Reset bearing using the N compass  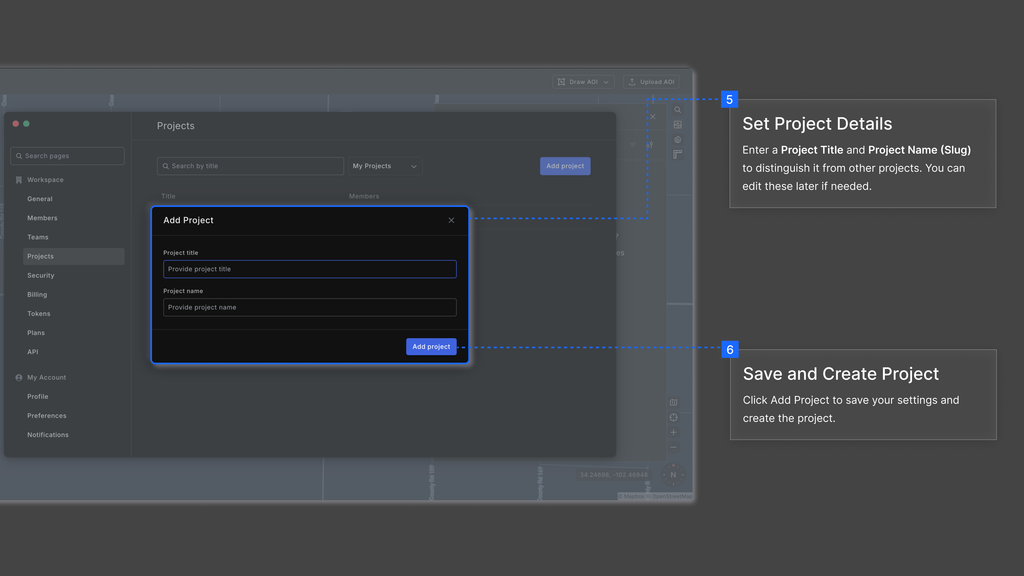coord(673,475)
